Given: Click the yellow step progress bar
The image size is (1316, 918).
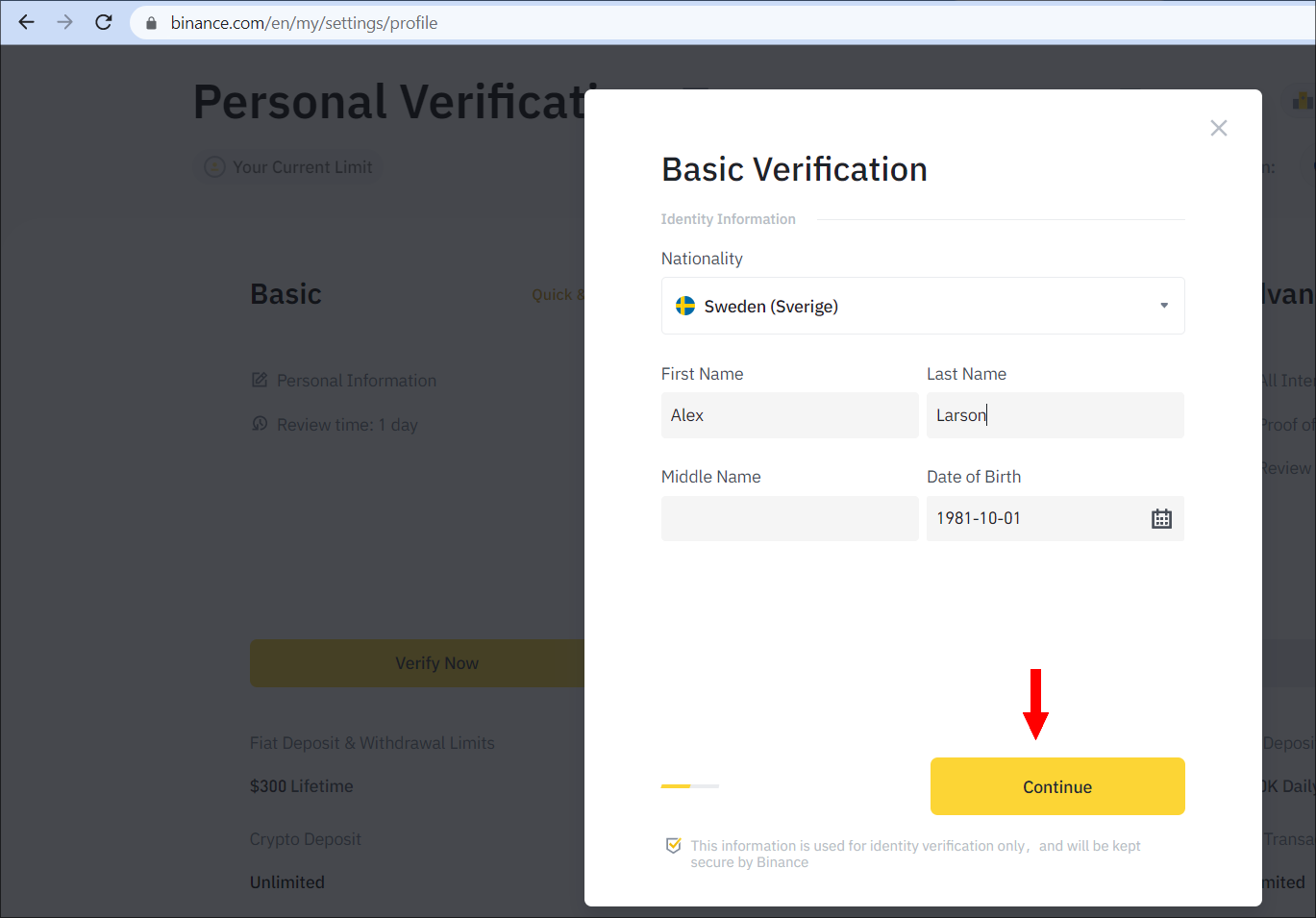Looking at the screenshot, I should tap(690, 786).
